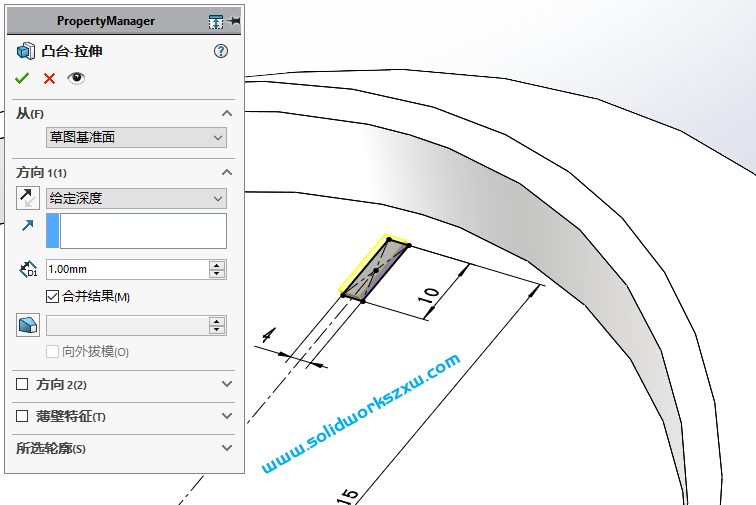Confirm the boss-extrude with green checkmark
The width and height of the screenshot is (756, 505).
[x=22, y=78]
